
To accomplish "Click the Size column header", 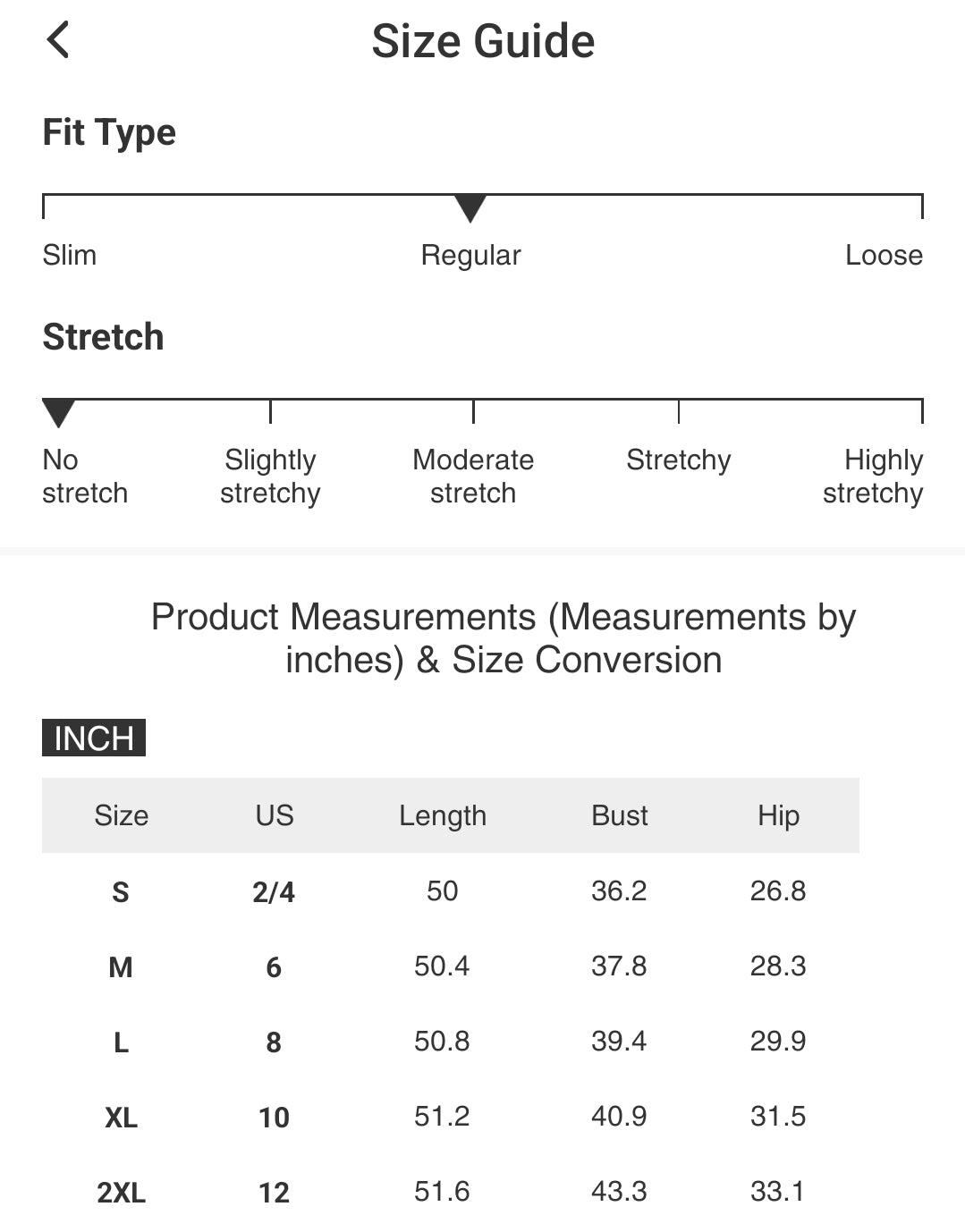I will click(122, 815).
